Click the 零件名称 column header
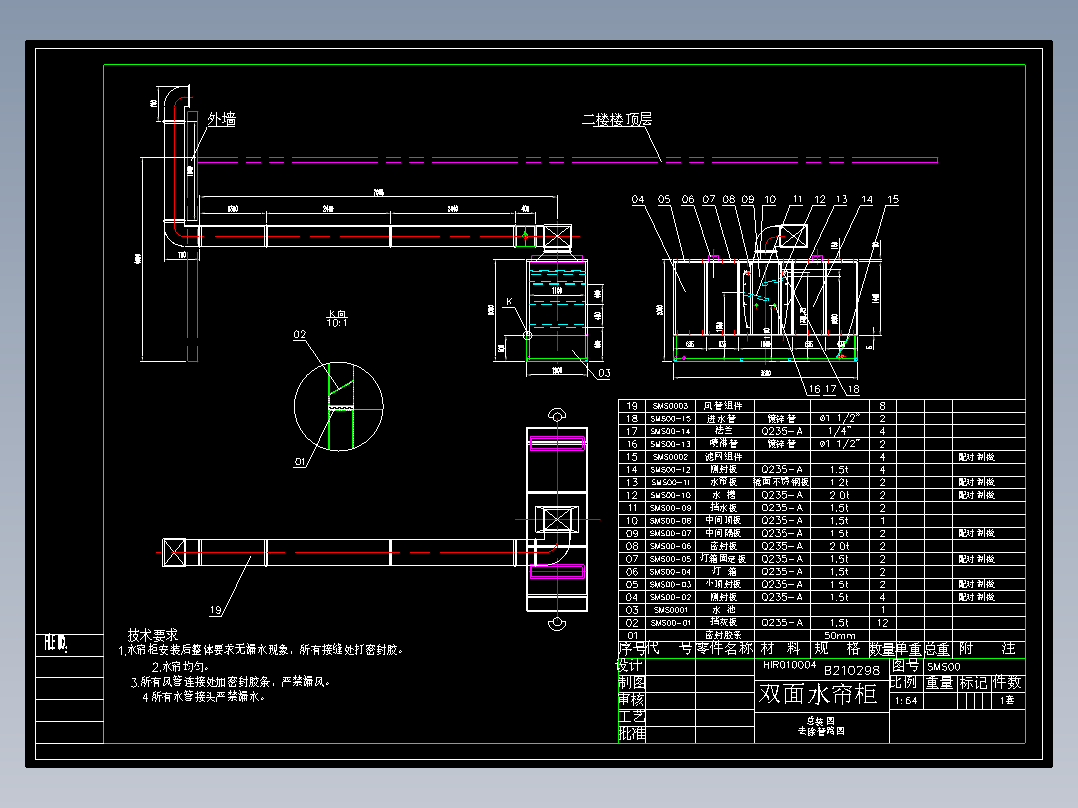Image resolution: width=1078 pixels, height=808 pixels. [725, 648]
